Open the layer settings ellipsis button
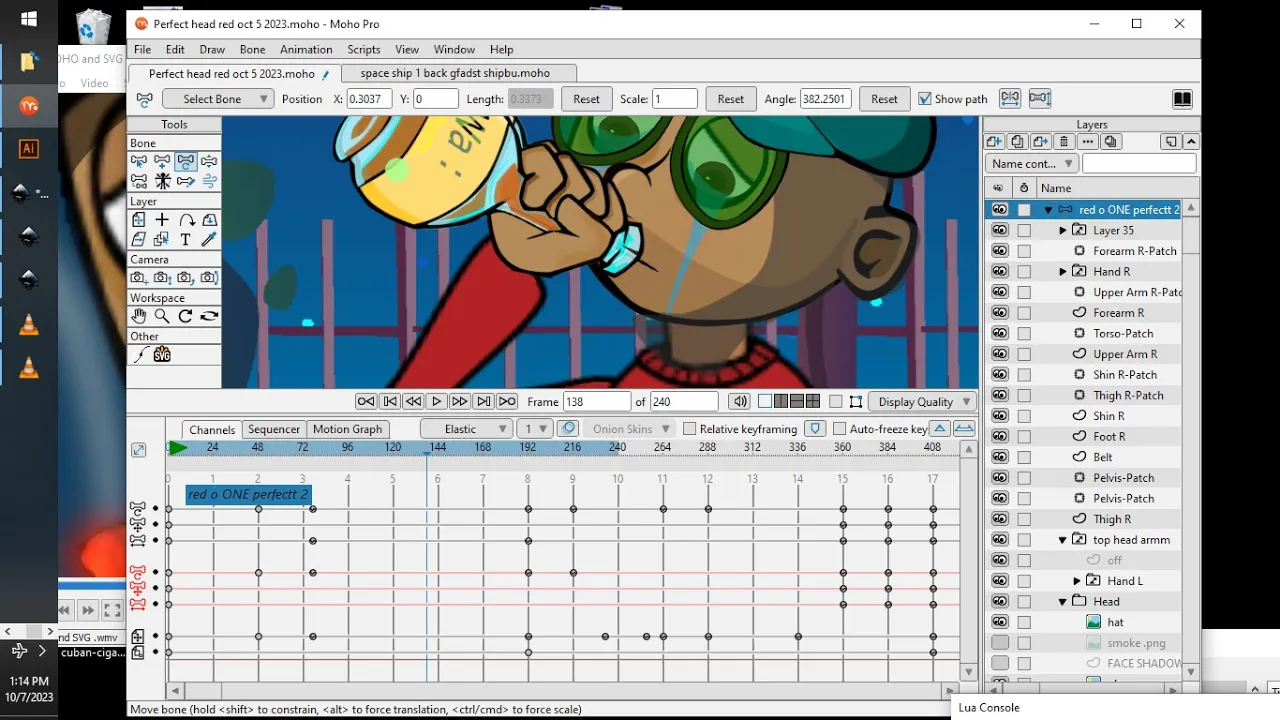 click(x=1088, y=142)
